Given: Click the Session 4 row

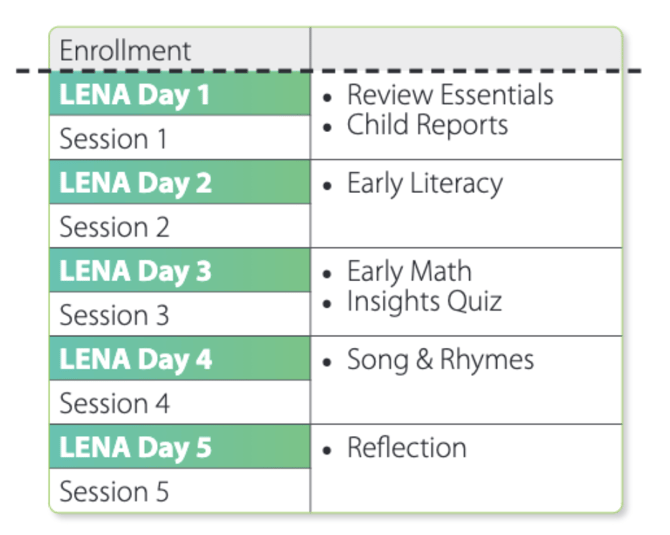Looking at the screenshot, I should (x=114, y=403).
